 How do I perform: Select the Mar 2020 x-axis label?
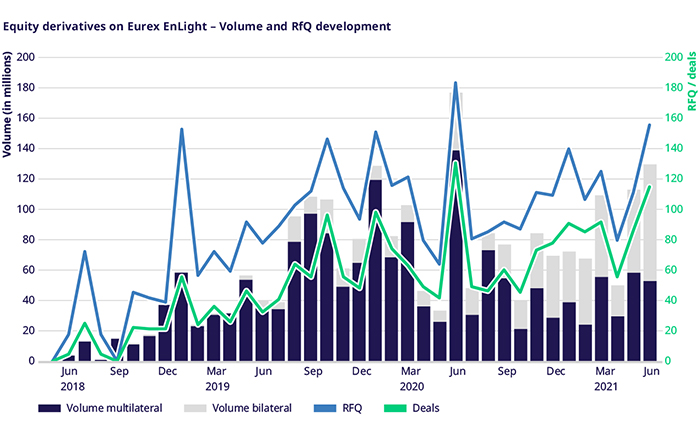[x=407, y=378]
